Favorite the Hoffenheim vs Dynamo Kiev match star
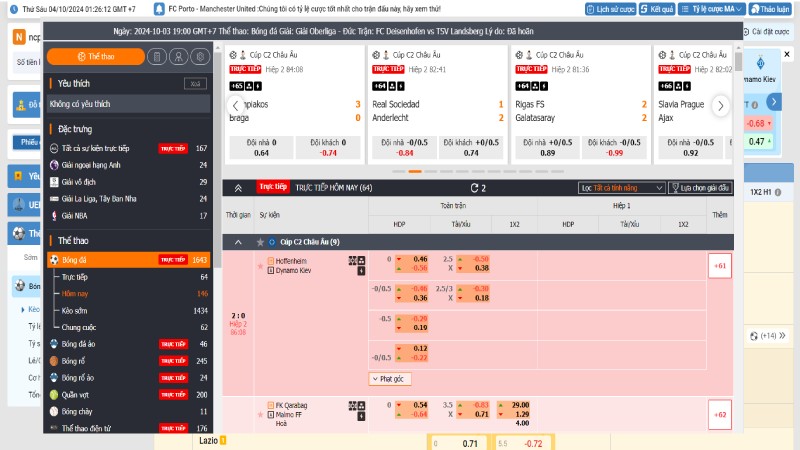This screenshot has height=450, width=800. pyautogui.click(x=260, y=266)
